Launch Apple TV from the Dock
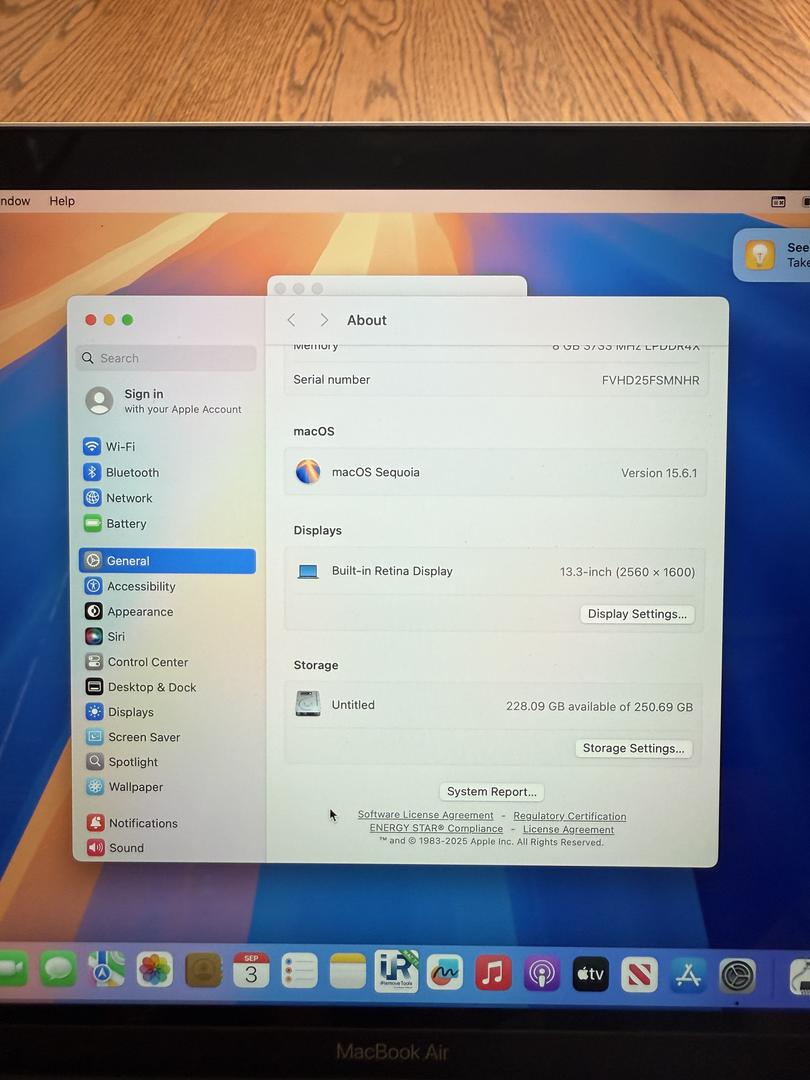 pos(590,974)
